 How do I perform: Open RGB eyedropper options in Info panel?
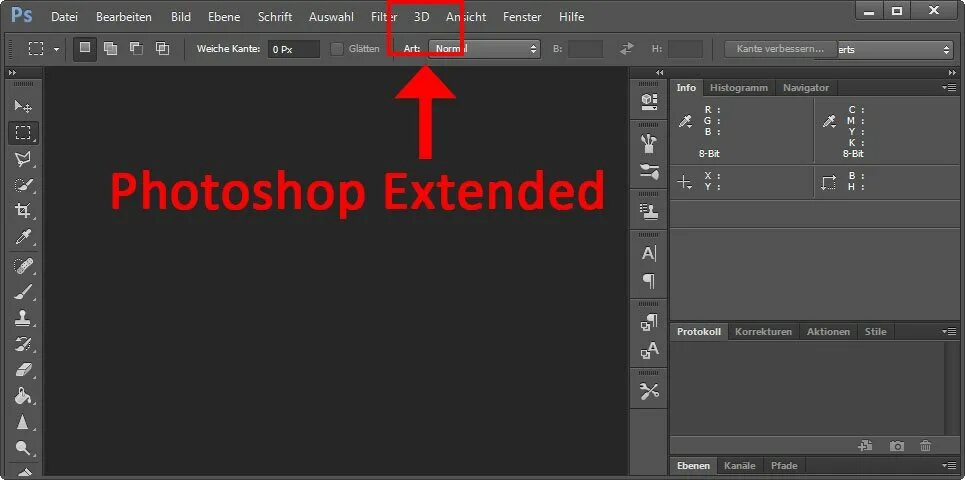point(686,122)
